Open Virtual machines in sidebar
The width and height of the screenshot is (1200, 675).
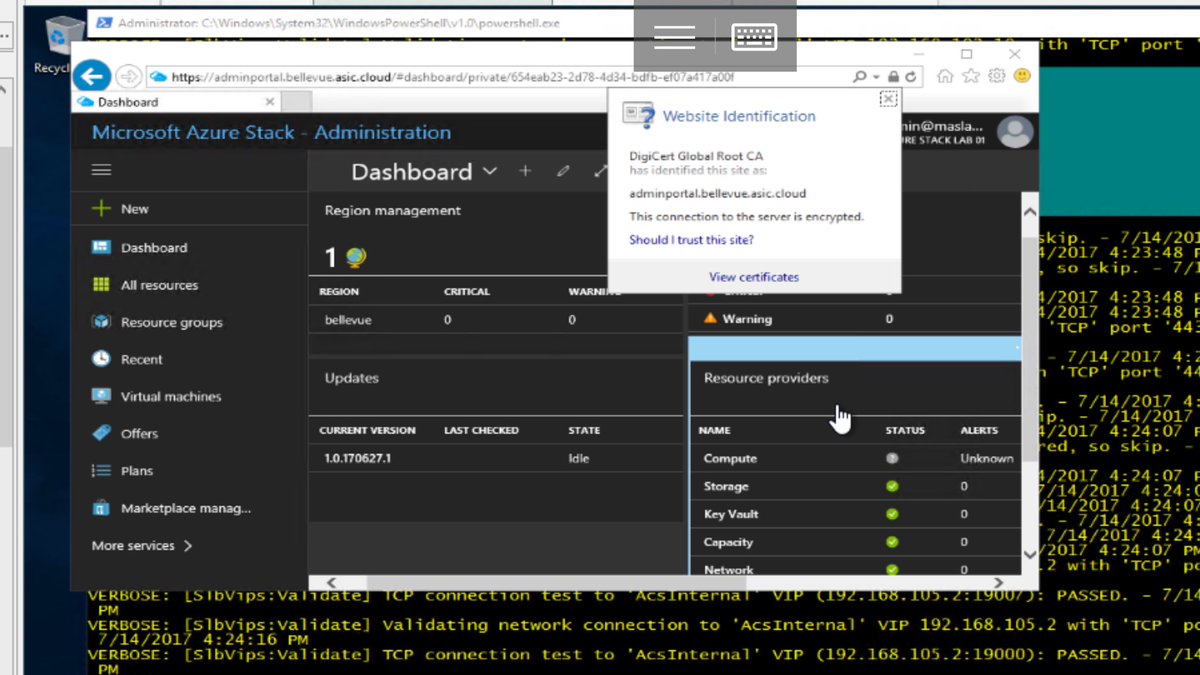coord(171,397)
